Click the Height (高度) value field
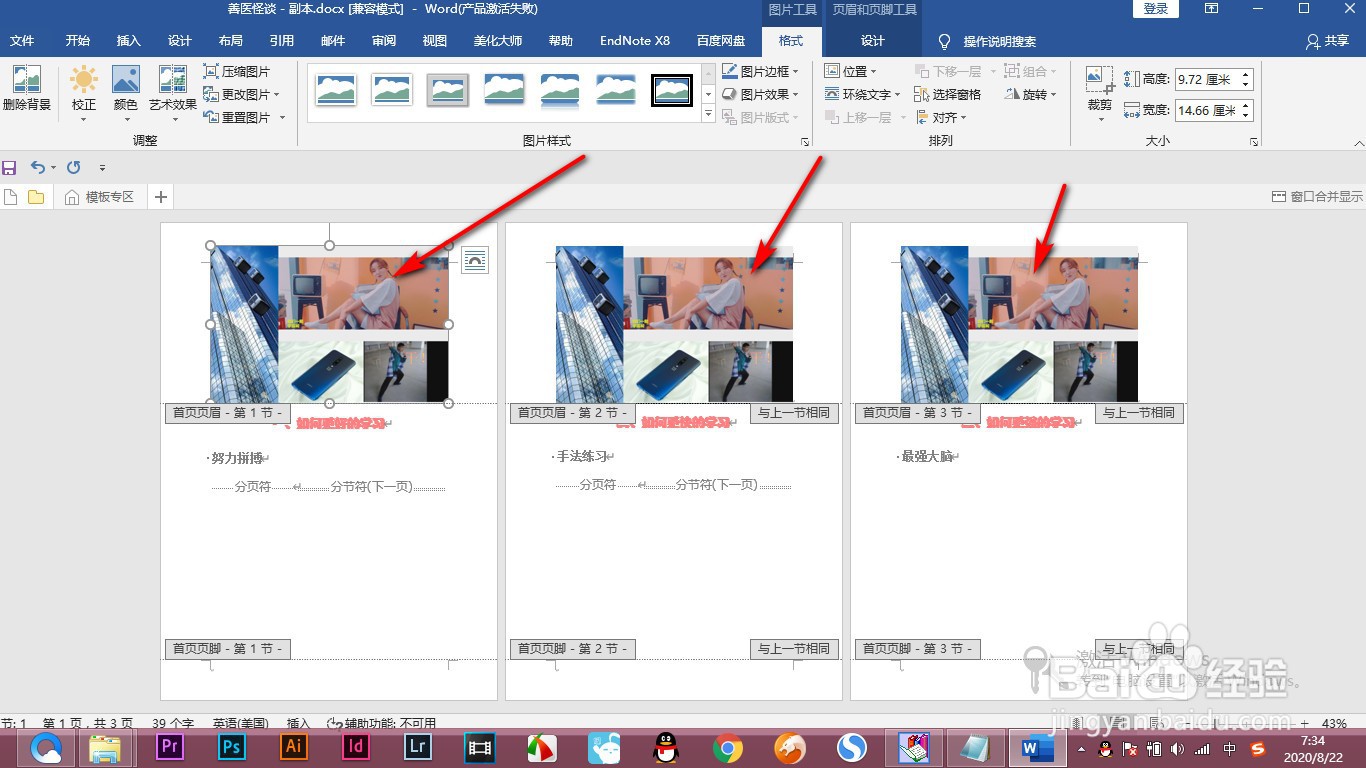Screen dimensions: 1366x768 1207,79
